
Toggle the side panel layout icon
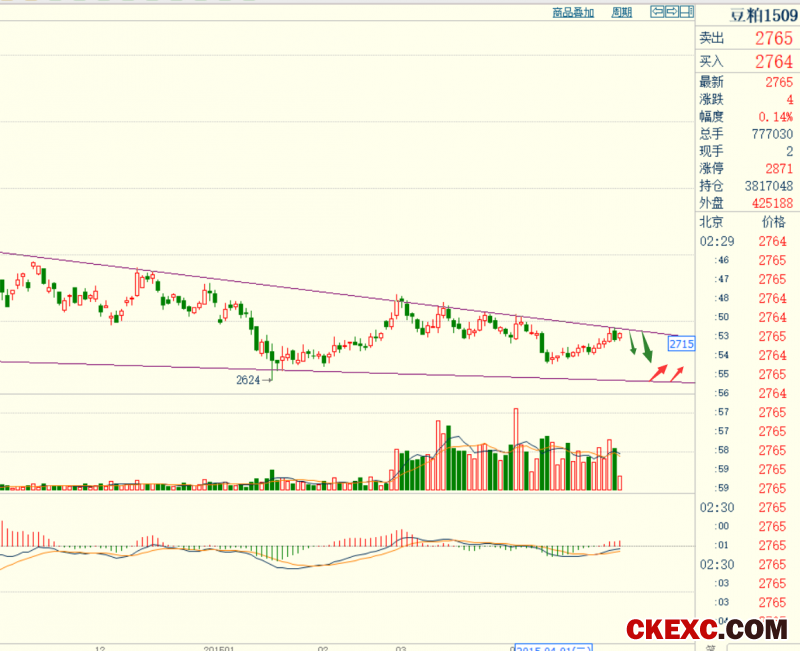[686, 12]
